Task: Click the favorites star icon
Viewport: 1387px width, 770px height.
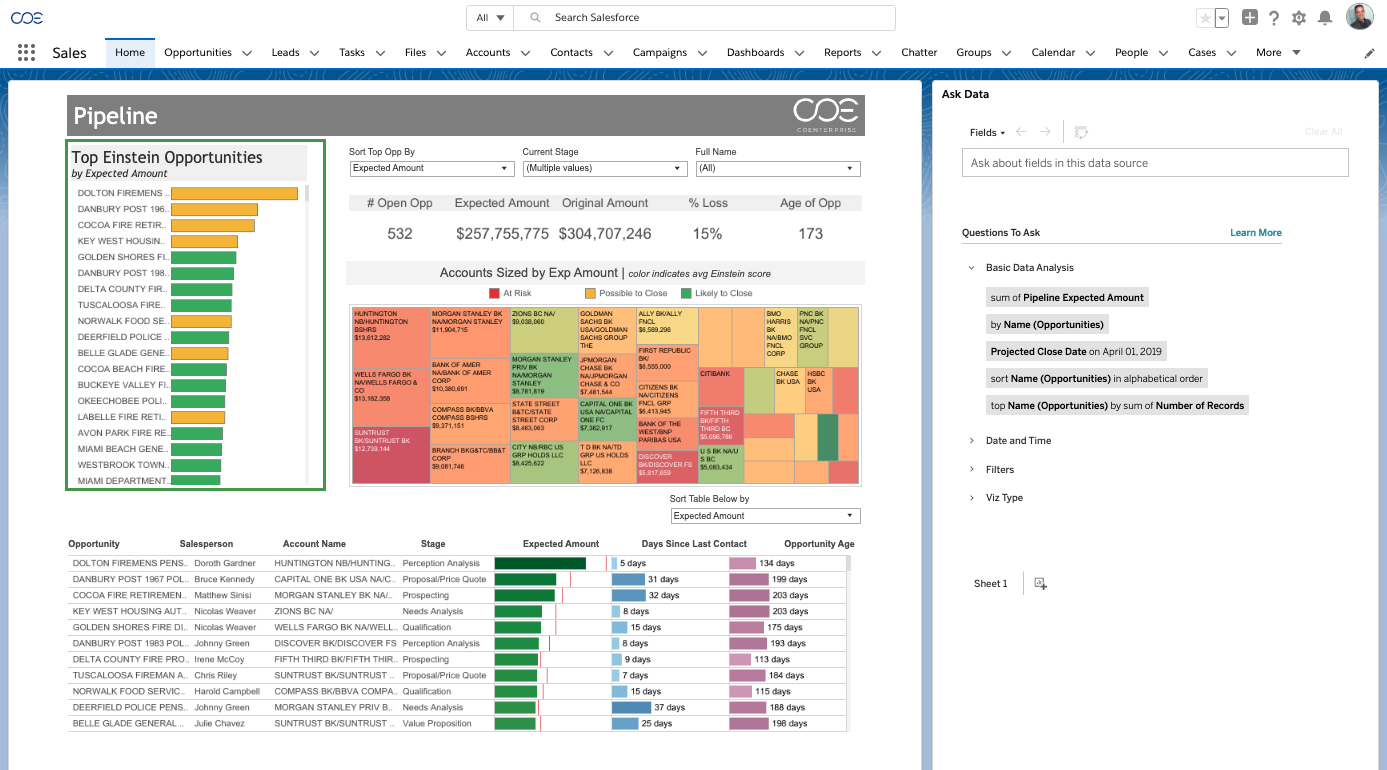Action: (1205, 18)
